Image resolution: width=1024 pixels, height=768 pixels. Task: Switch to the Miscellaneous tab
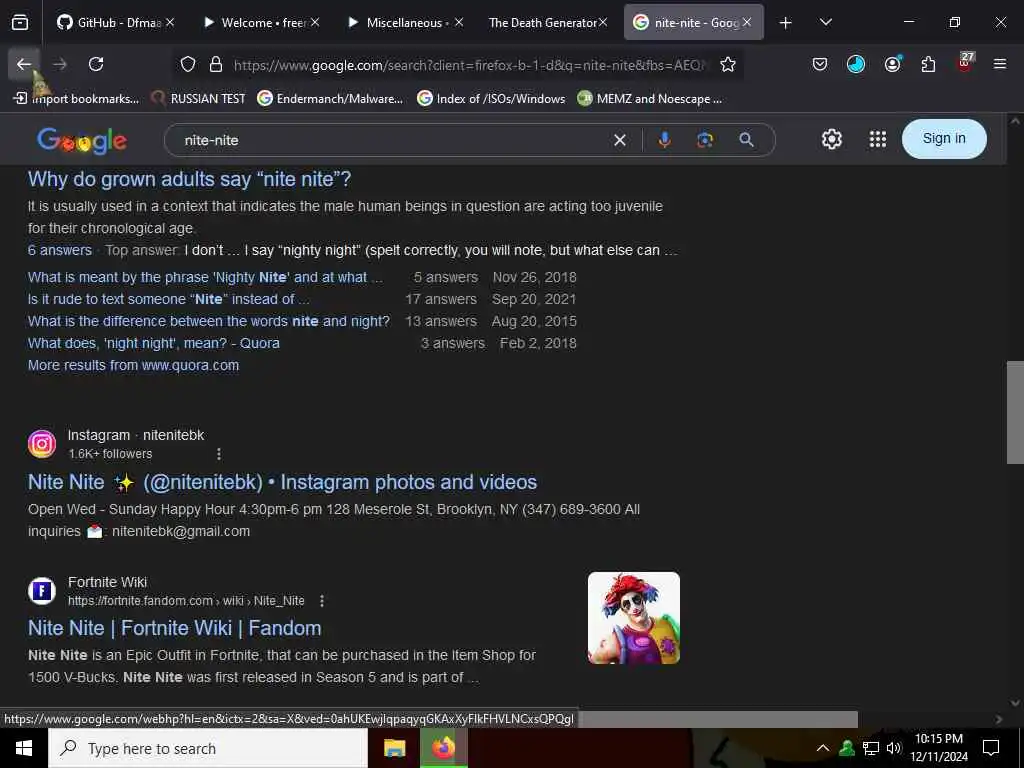click(x=405, y=22)
